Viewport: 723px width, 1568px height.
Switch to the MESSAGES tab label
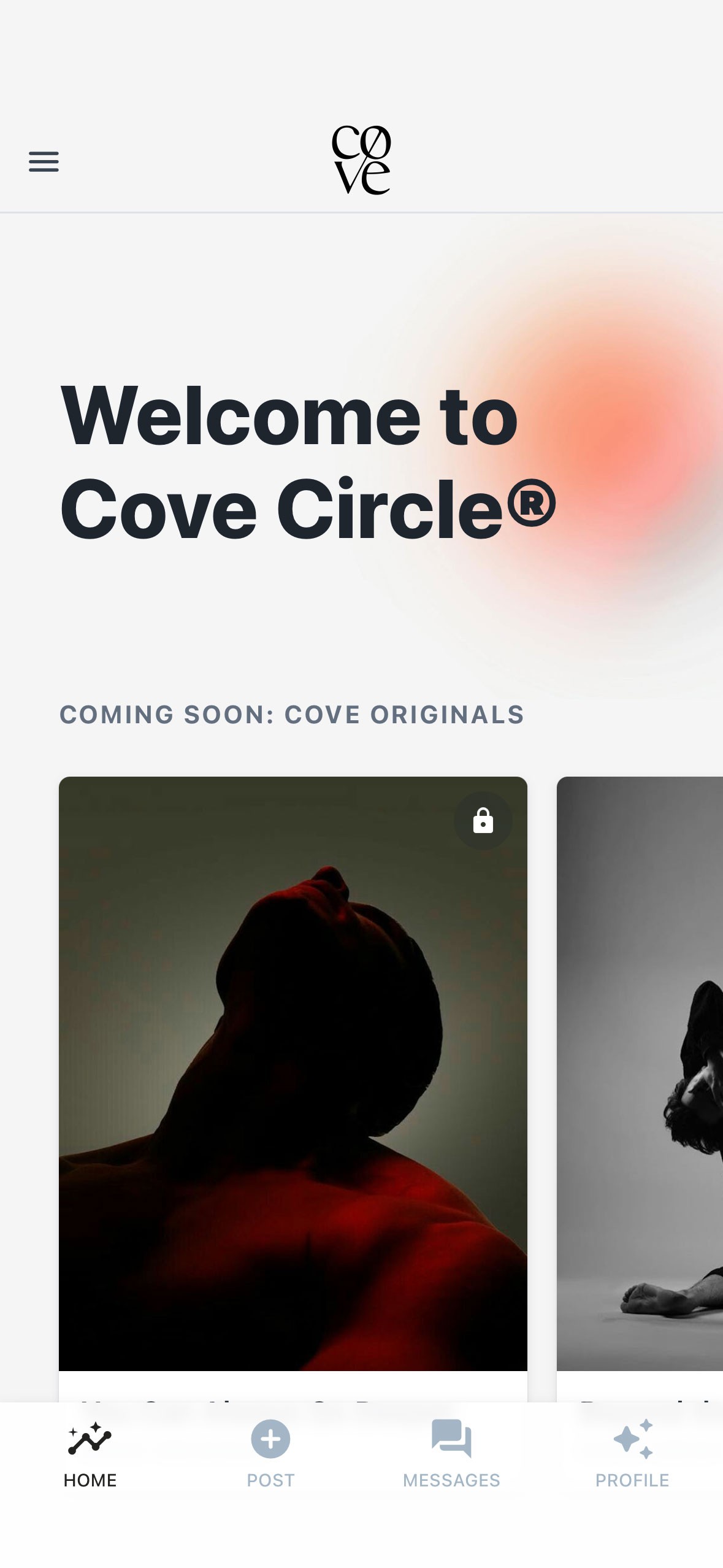(451, 1480)
